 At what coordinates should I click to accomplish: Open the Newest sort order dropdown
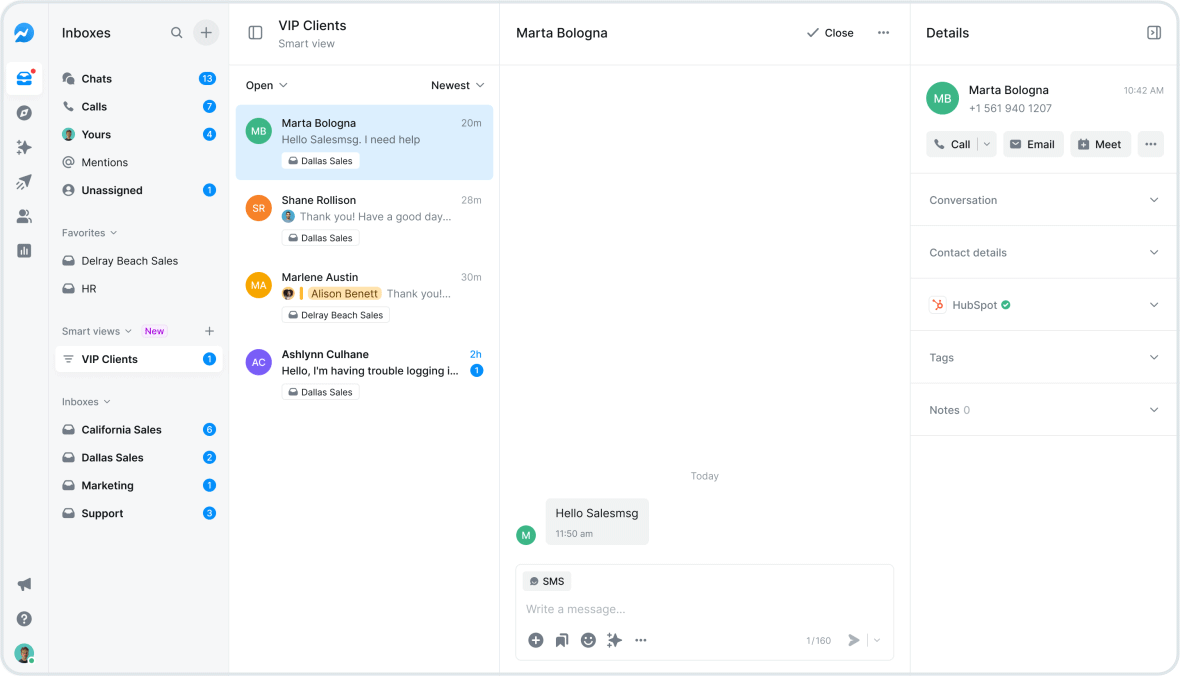point(458,85)
